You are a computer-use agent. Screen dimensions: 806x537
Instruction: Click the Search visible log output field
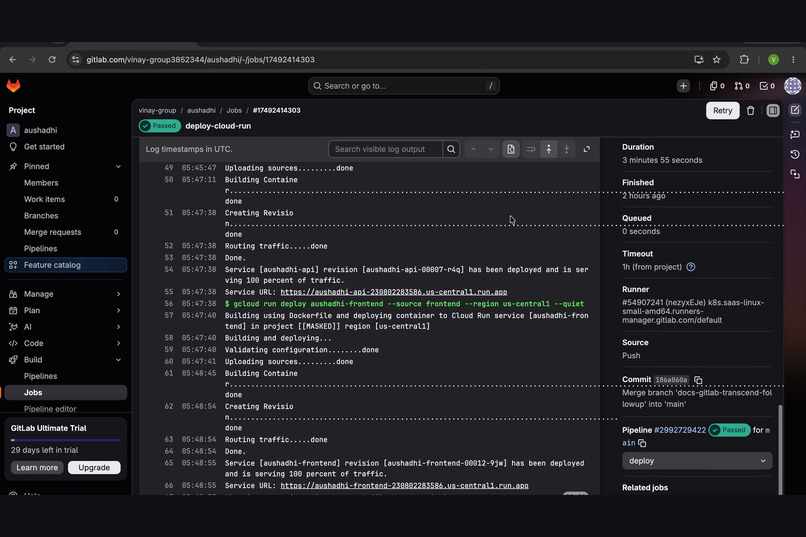[x=385, y=149]
